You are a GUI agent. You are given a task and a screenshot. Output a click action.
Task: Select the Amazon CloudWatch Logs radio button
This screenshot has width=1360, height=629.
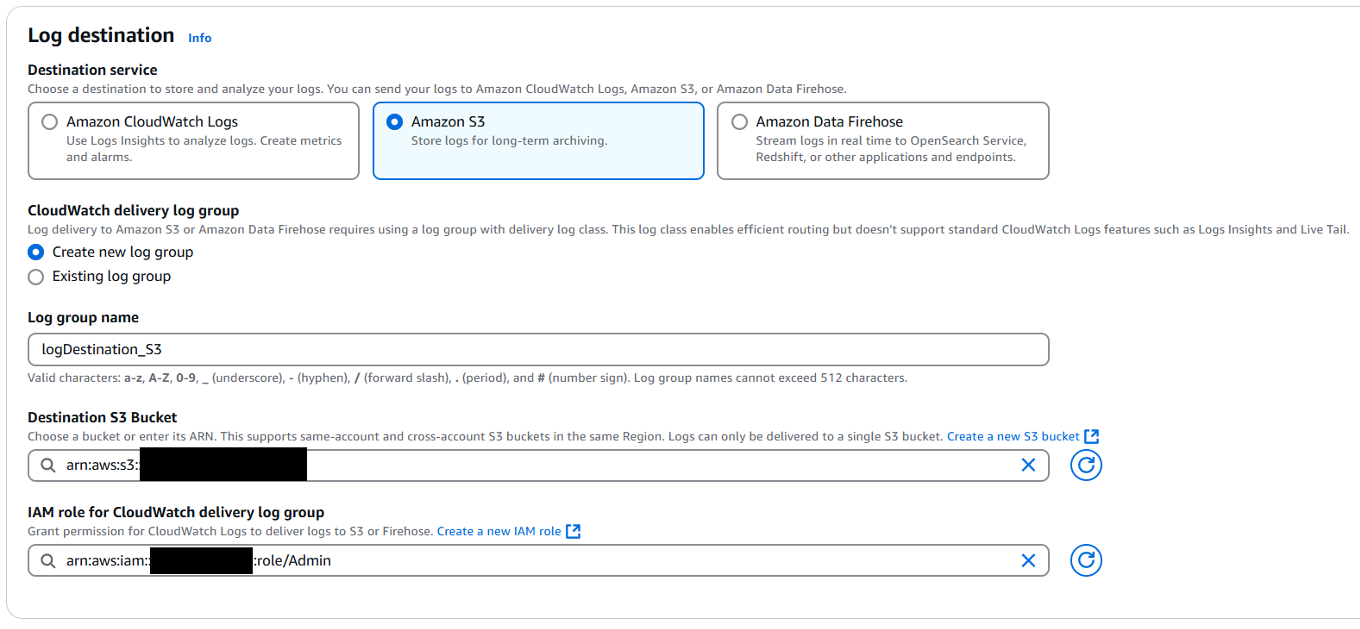[49, 122]
